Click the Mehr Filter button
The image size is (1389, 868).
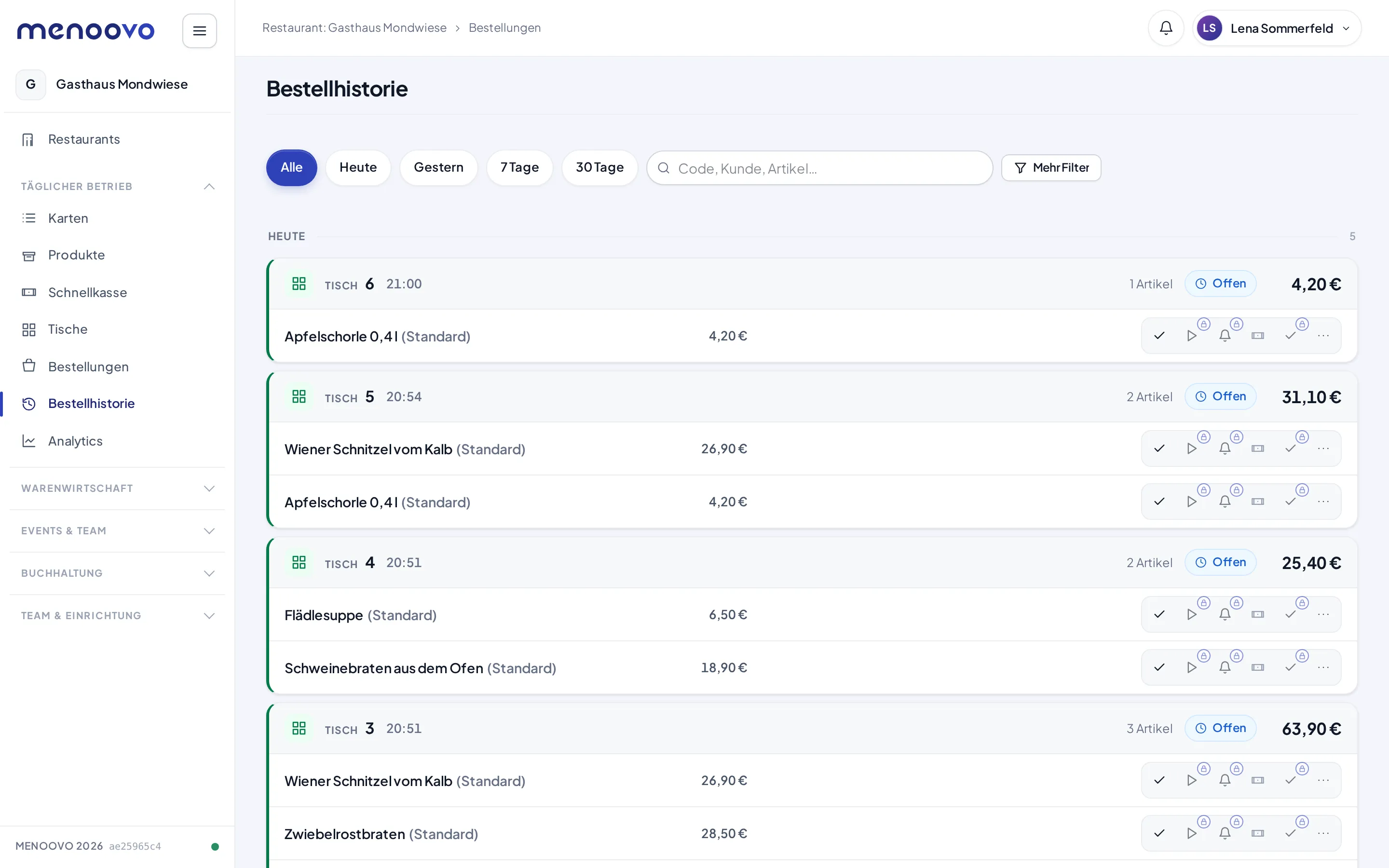tap(1051, 168)
